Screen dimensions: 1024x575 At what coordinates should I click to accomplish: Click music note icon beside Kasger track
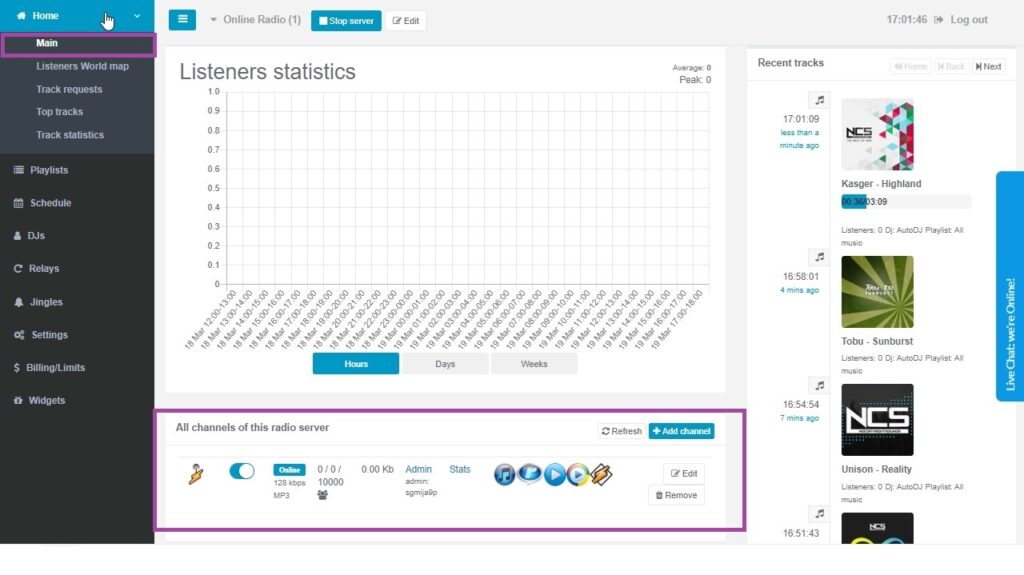(x=820, y=100)
